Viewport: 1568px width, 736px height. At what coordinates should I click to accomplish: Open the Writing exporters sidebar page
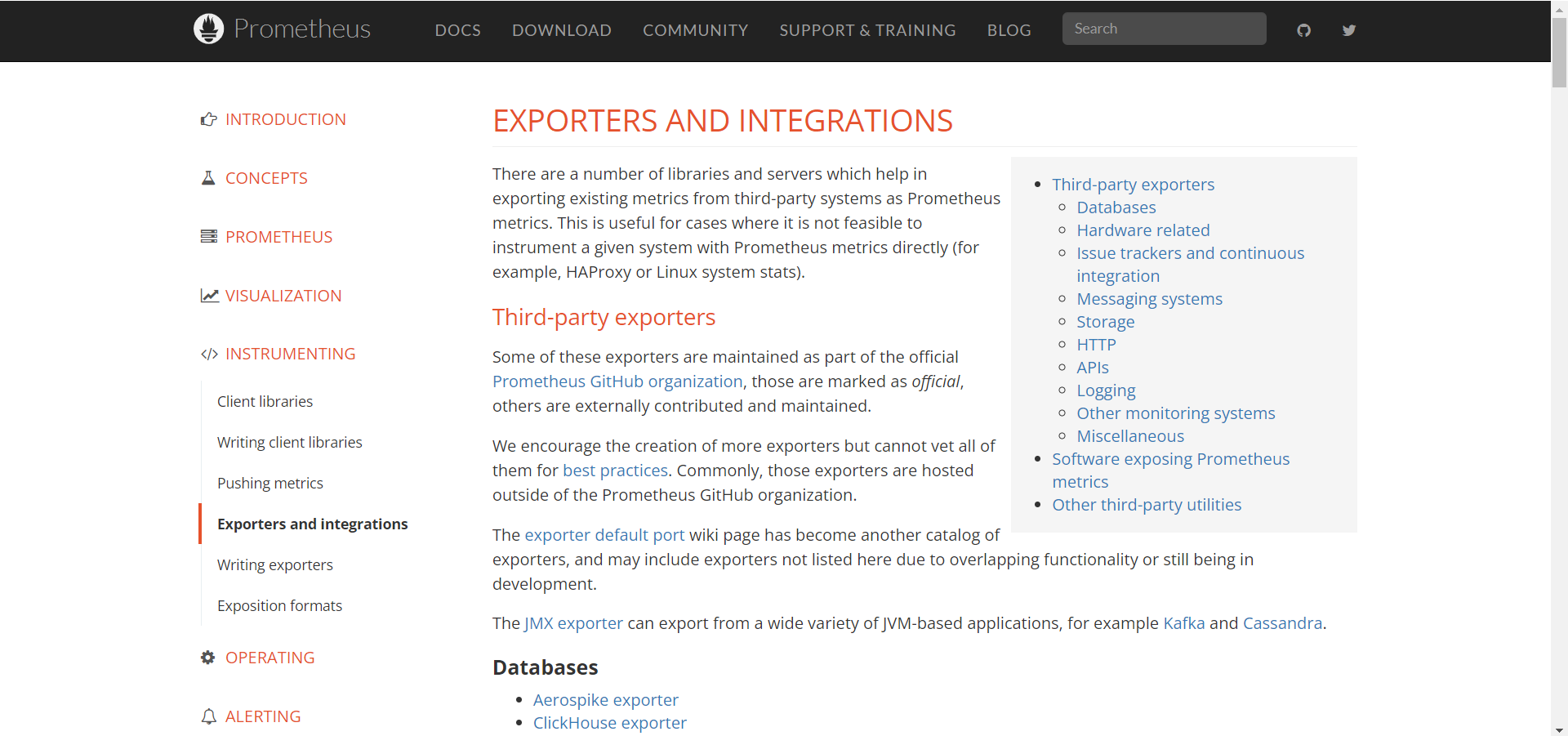tap(274, 564)
